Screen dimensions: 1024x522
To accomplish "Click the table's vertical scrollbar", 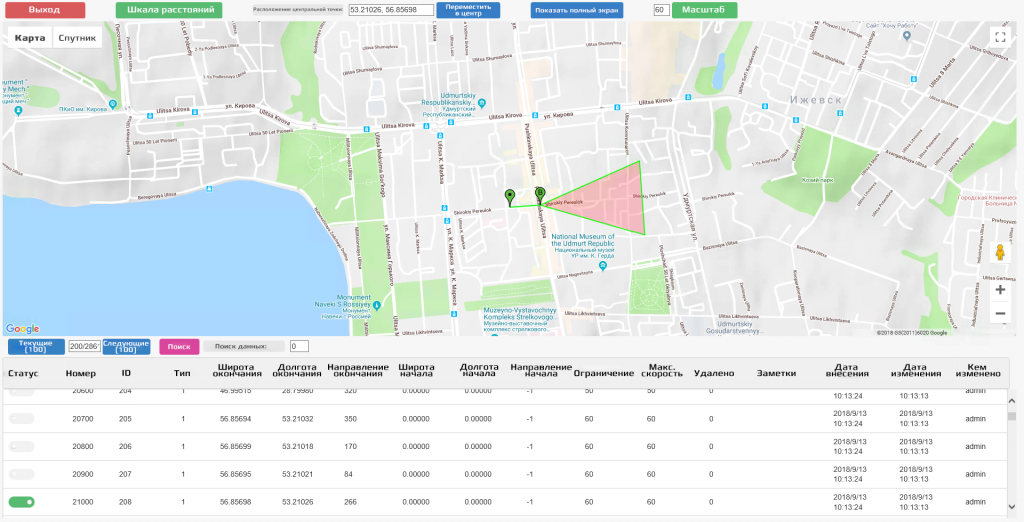I will point(1012,416).
